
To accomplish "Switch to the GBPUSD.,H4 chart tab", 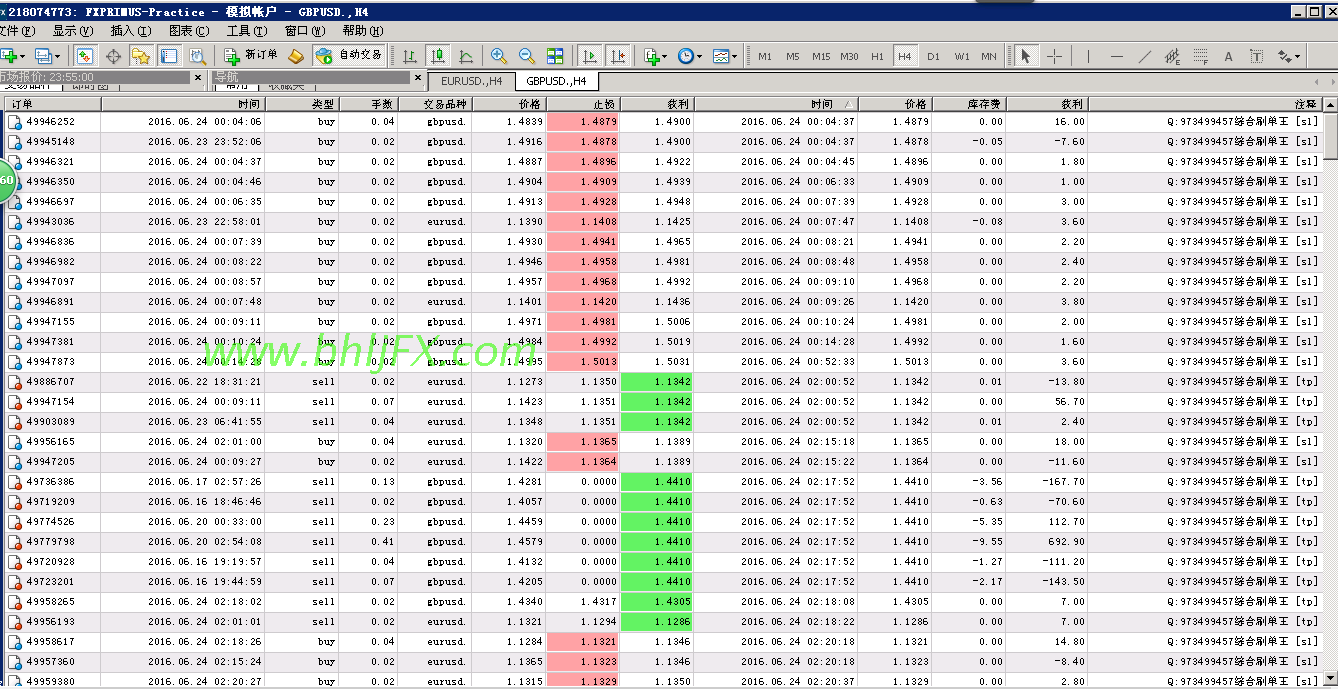I will pyautogui.click(x=556, y=81).
